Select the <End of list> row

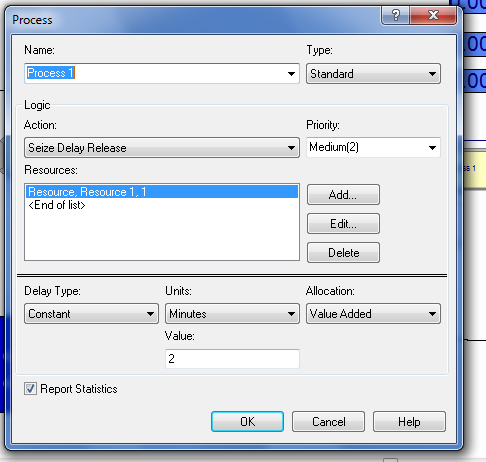(162, 205)
